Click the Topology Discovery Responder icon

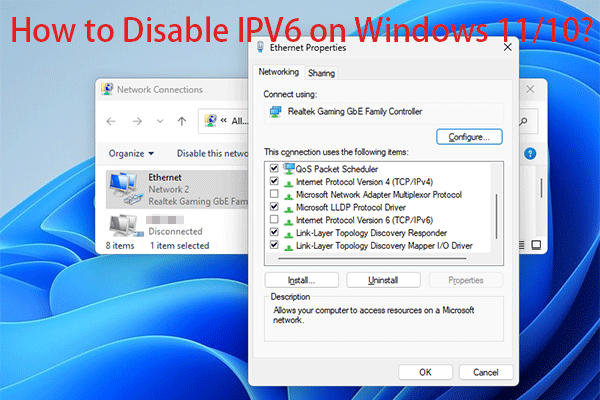point(289,234)
